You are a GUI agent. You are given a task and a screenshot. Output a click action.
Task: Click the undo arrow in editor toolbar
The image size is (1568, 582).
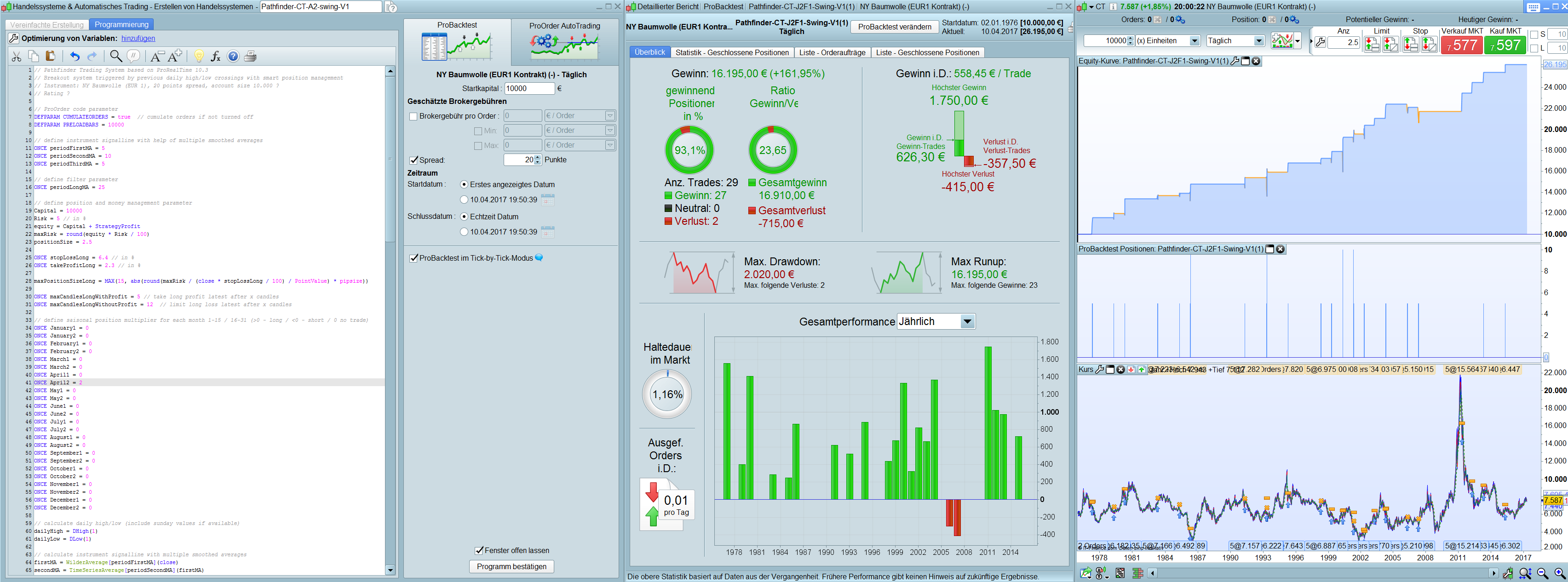pyautogui.click(x=74, y=57)
